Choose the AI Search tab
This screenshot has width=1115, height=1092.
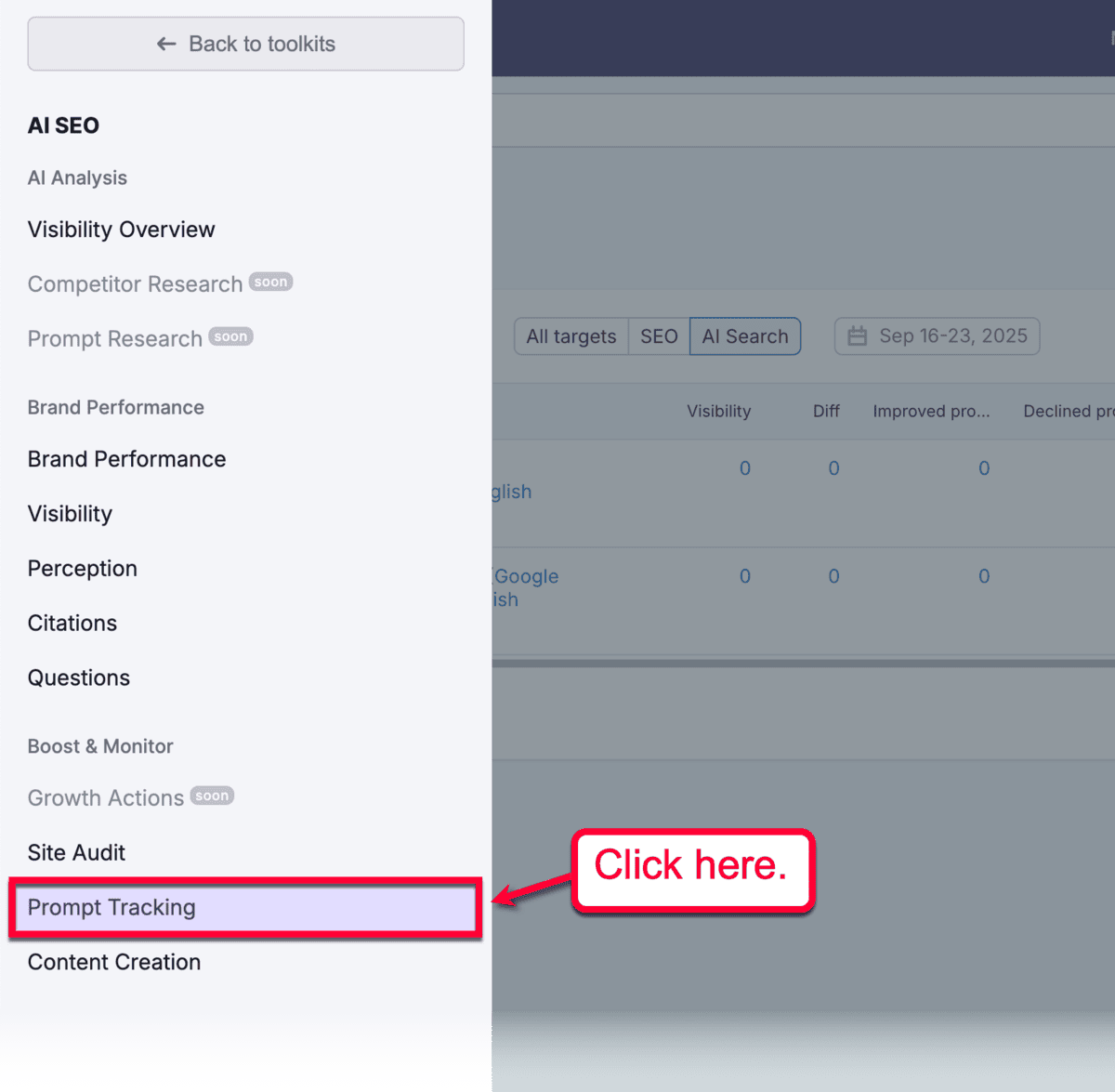[744, 336]
